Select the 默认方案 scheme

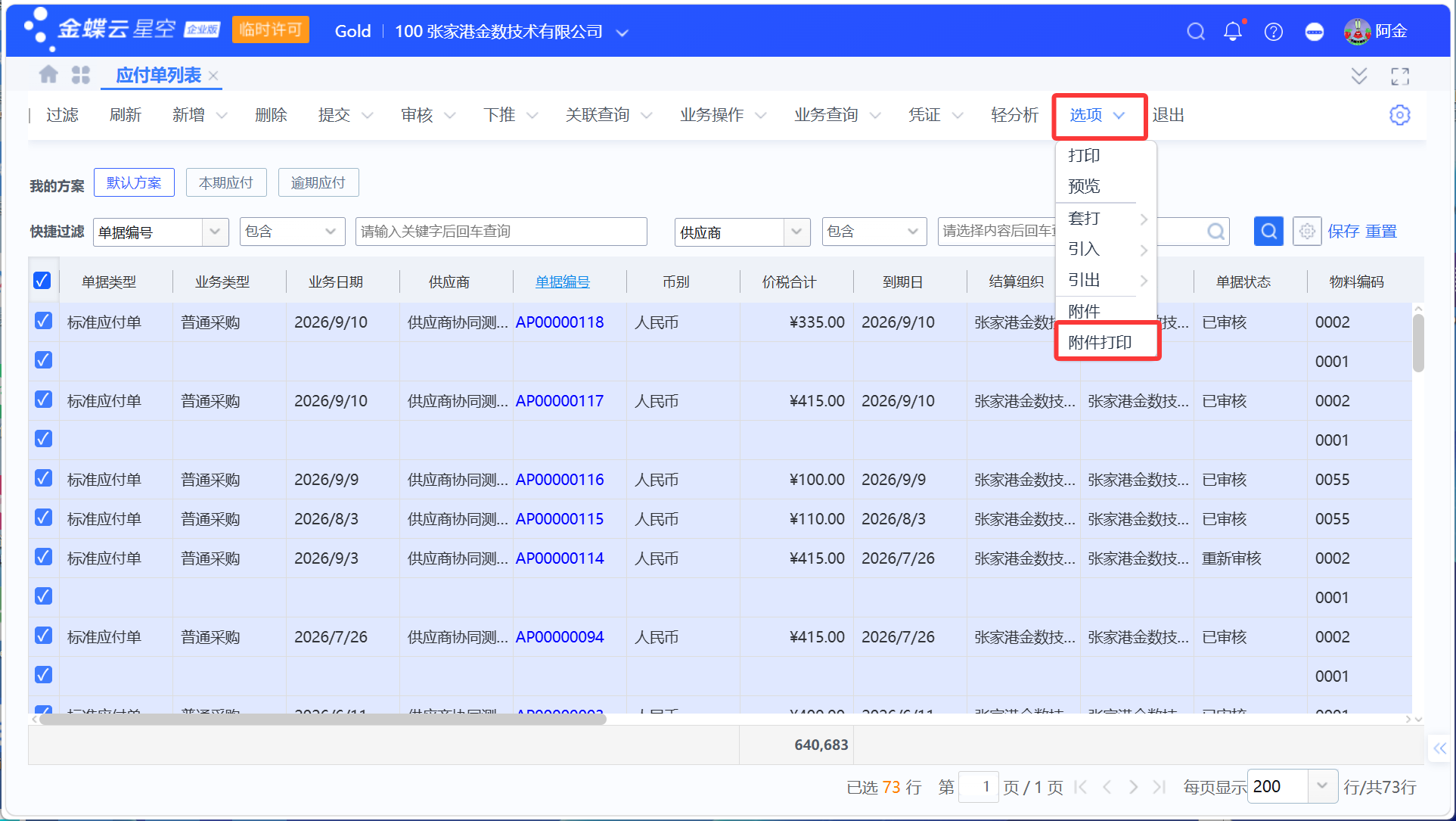coord(134,182)
